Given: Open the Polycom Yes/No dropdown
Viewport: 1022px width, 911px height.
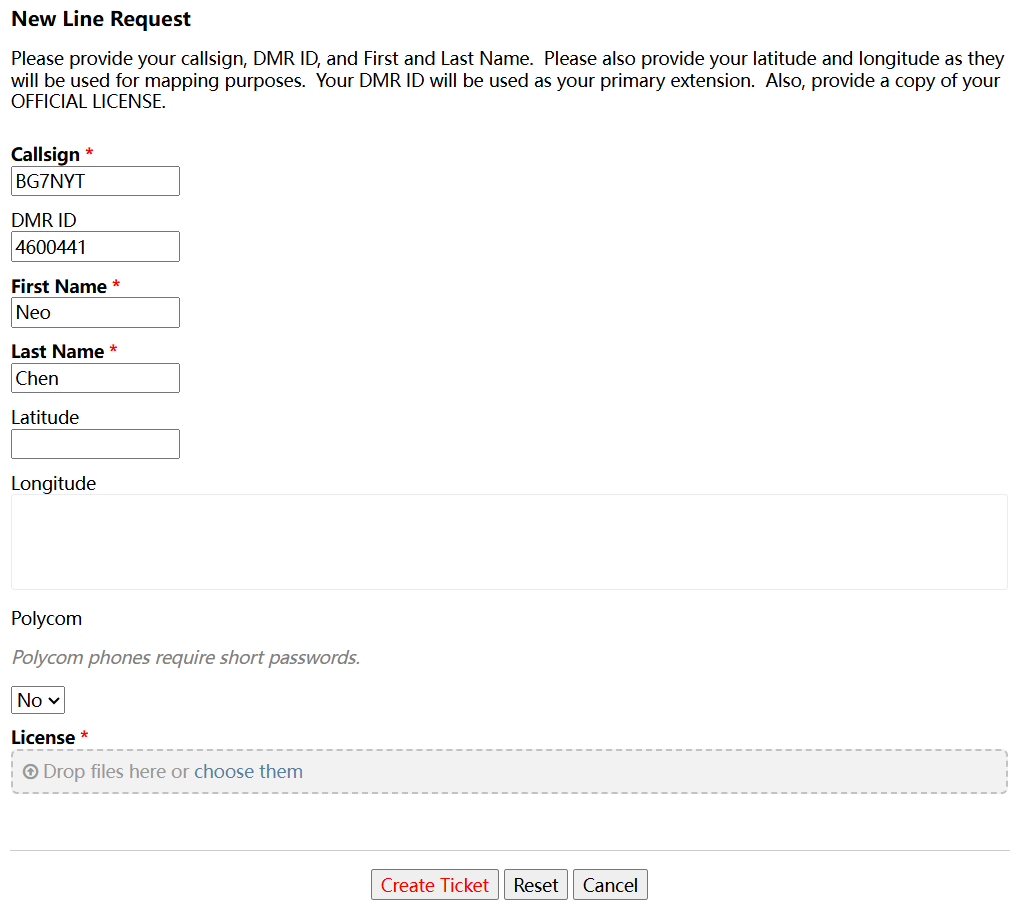Looking at the screenshot, I should click(38, 700).
